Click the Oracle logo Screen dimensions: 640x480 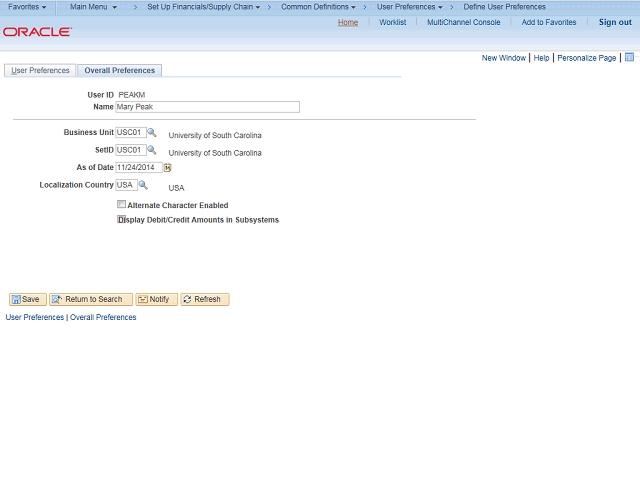click(38, 32)
